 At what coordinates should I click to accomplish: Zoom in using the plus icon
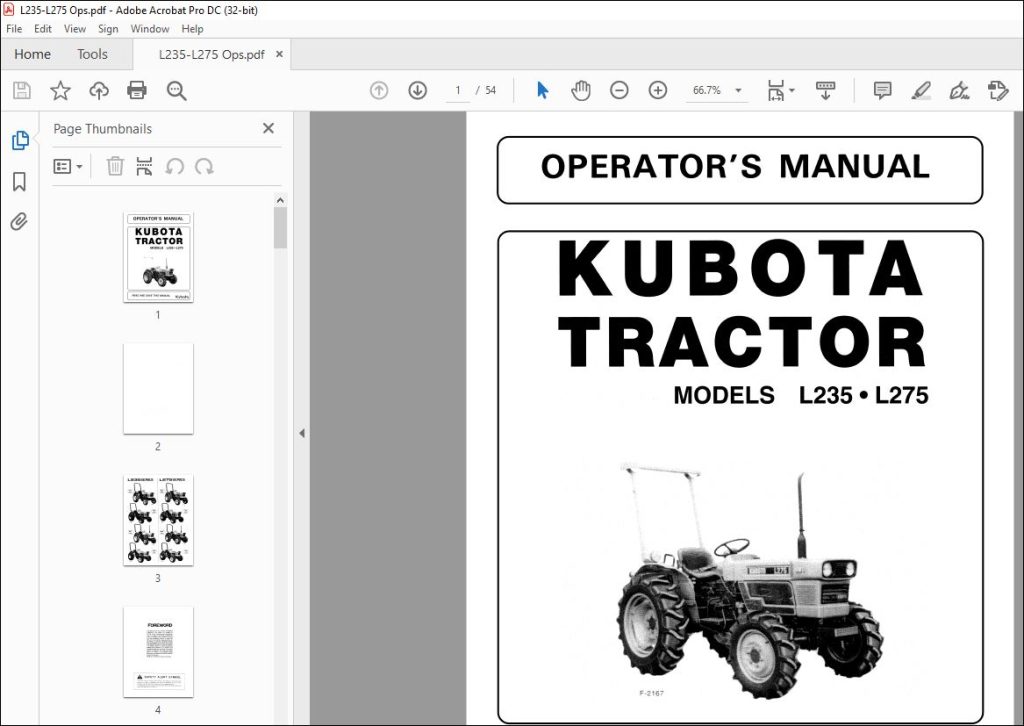657,90
